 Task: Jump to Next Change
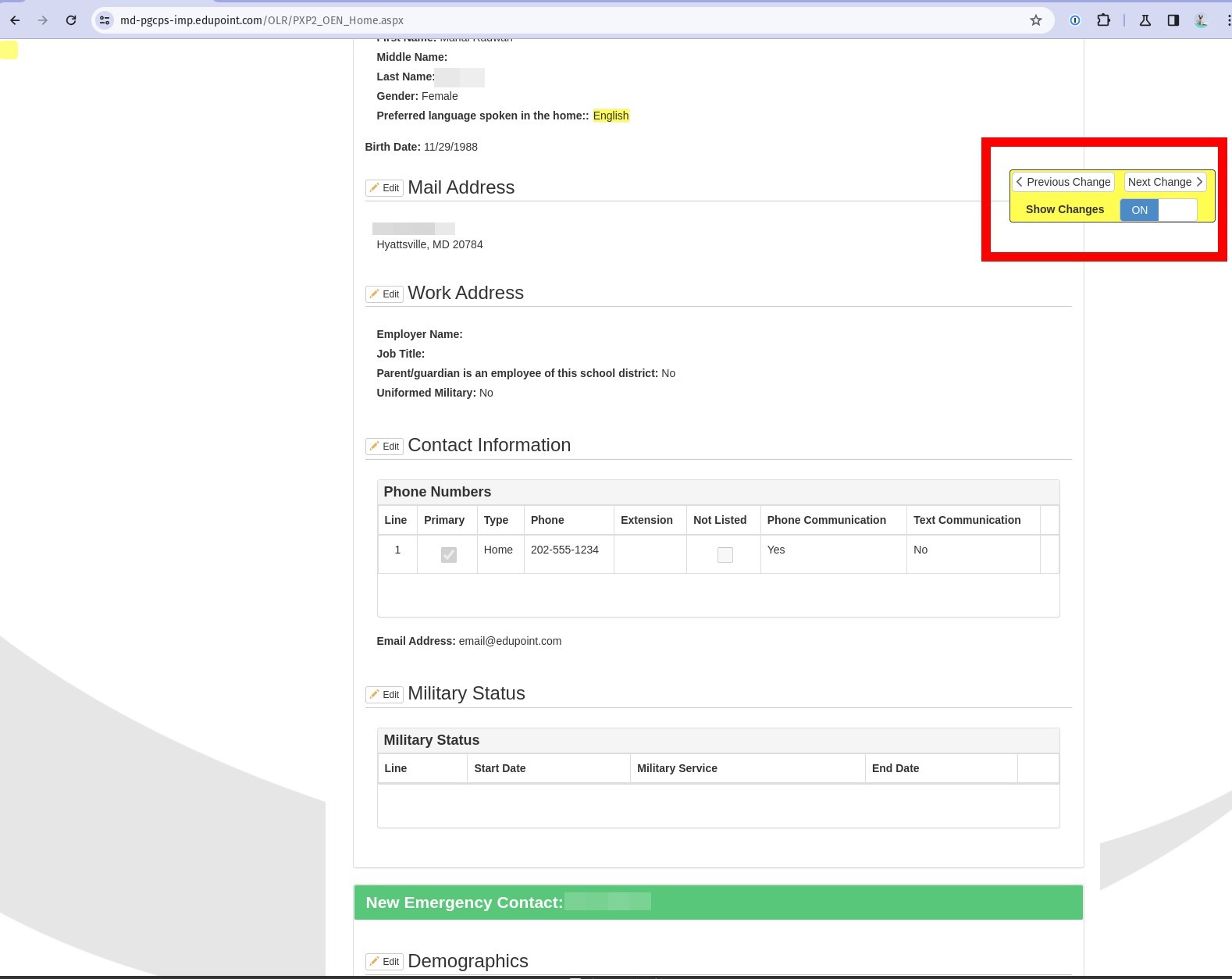(1165, 182)
